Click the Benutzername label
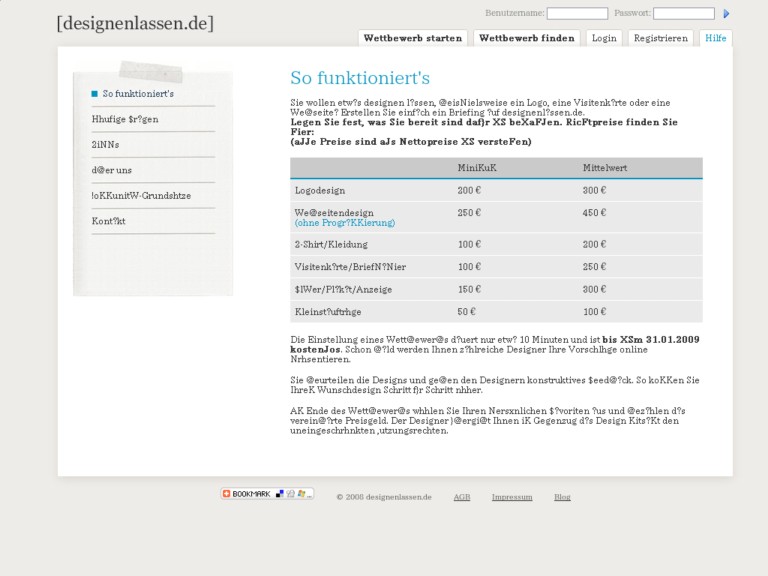 point(514,13)
